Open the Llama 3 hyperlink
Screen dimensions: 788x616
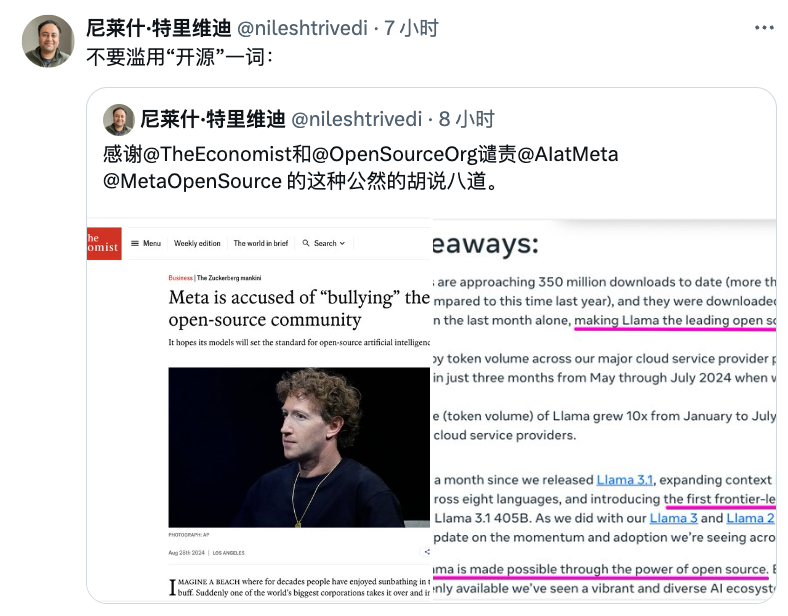pyautogui.click(x=673, y=518)
